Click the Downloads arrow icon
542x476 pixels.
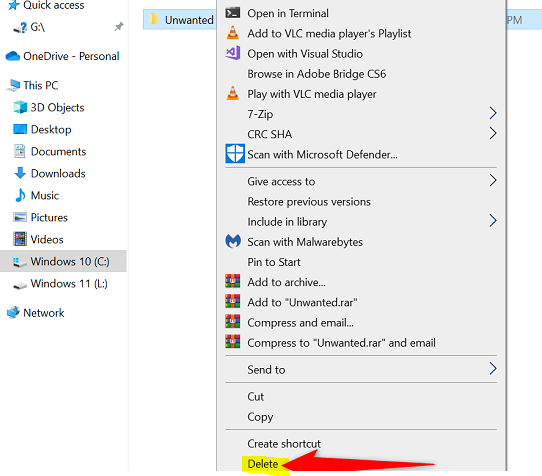click(20, 173)
